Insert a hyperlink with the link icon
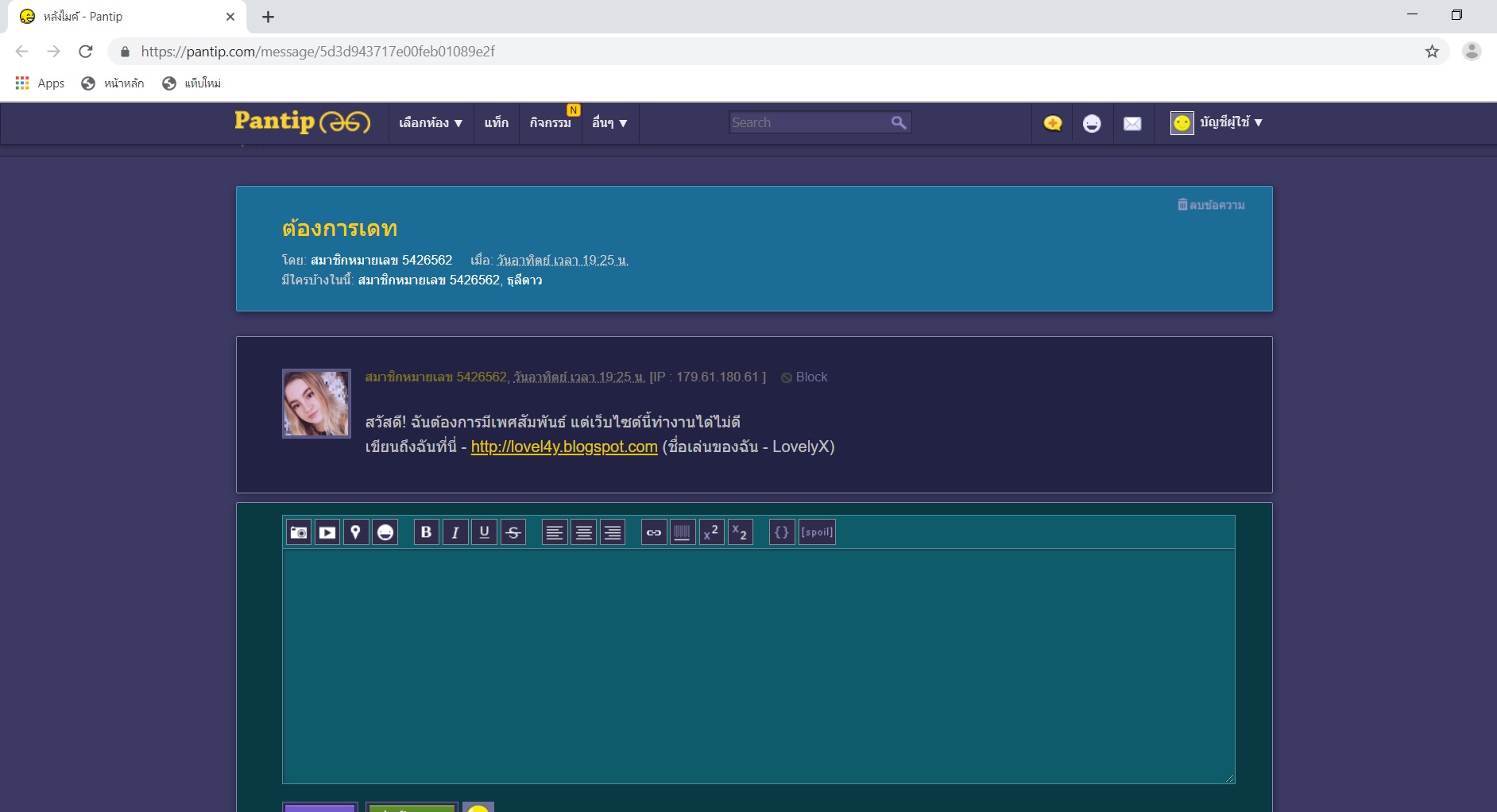 [654, 532]
